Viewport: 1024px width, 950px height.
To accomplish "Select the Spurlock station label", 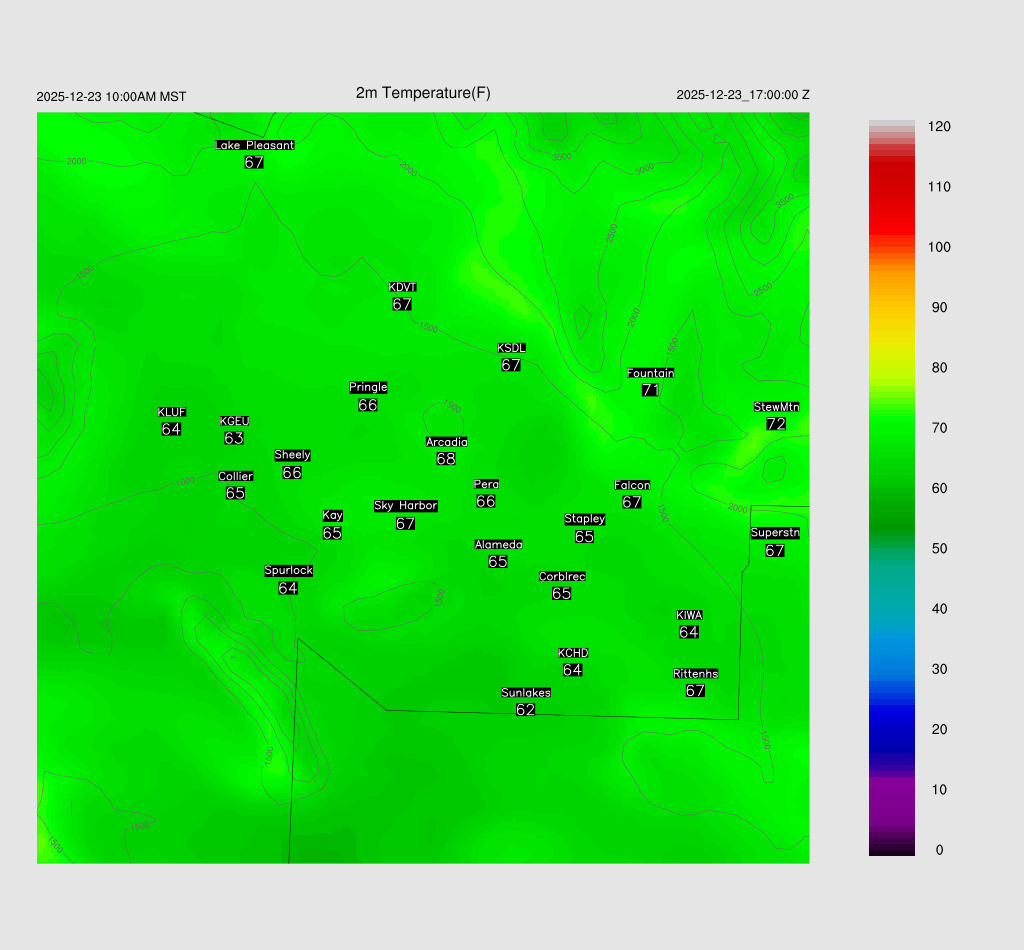I will pyautogui.click(x=288, y=571).
